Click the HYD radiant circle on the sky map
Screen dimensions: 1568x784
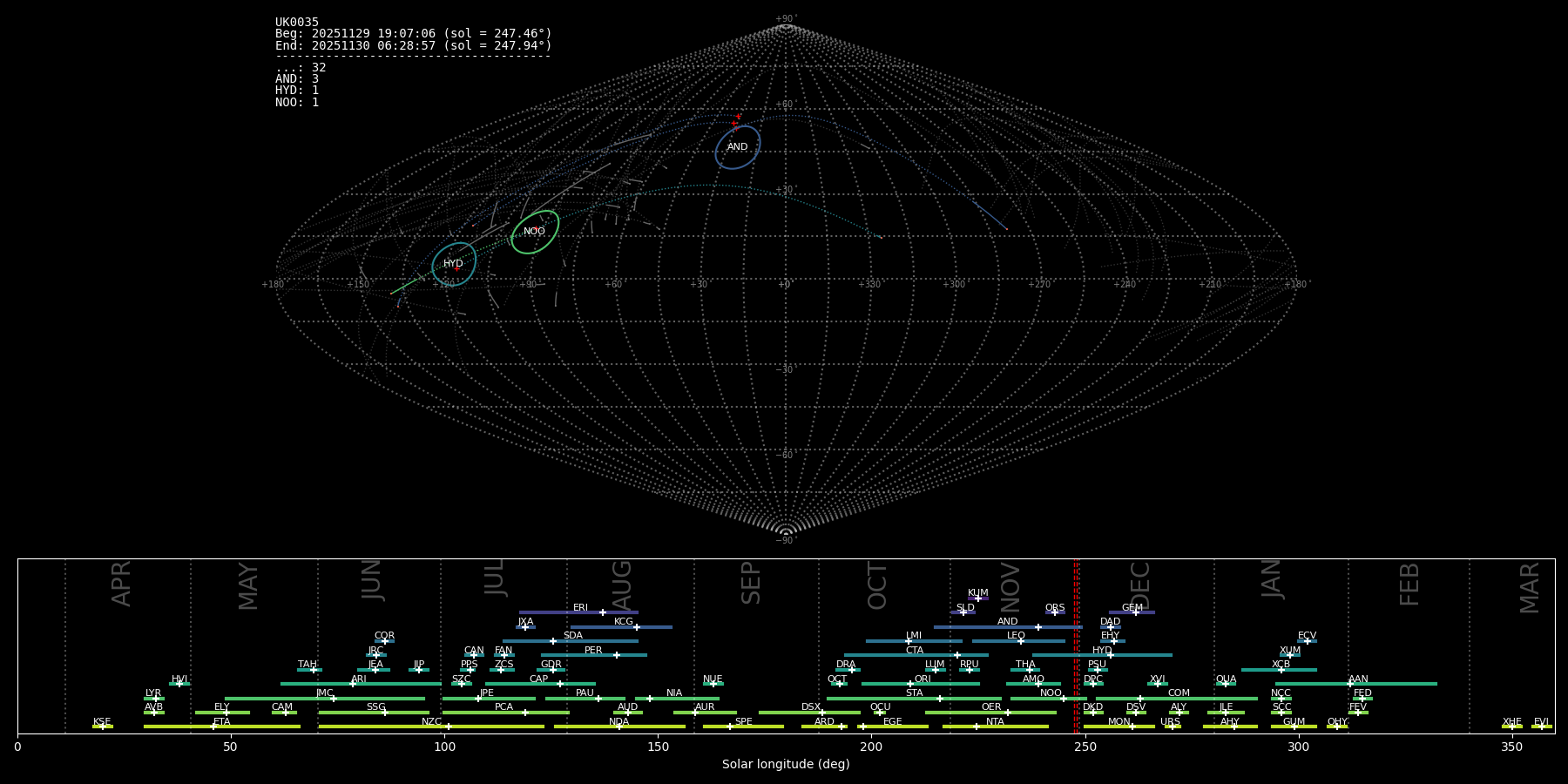454,264
